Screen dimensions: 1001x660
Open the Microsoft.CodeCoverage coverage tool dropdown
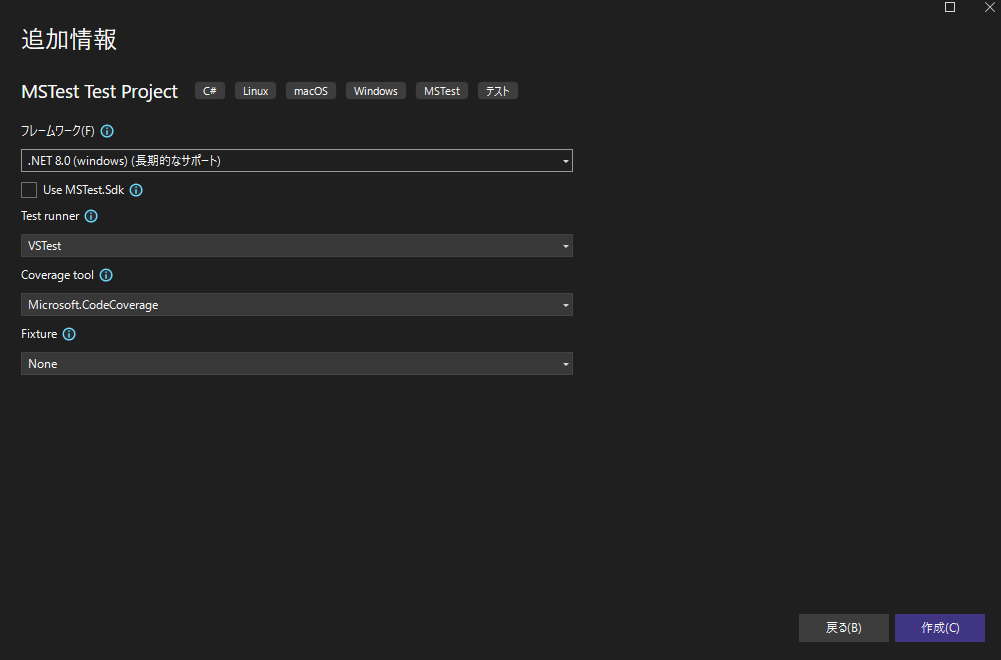click(x=297, y=304)
